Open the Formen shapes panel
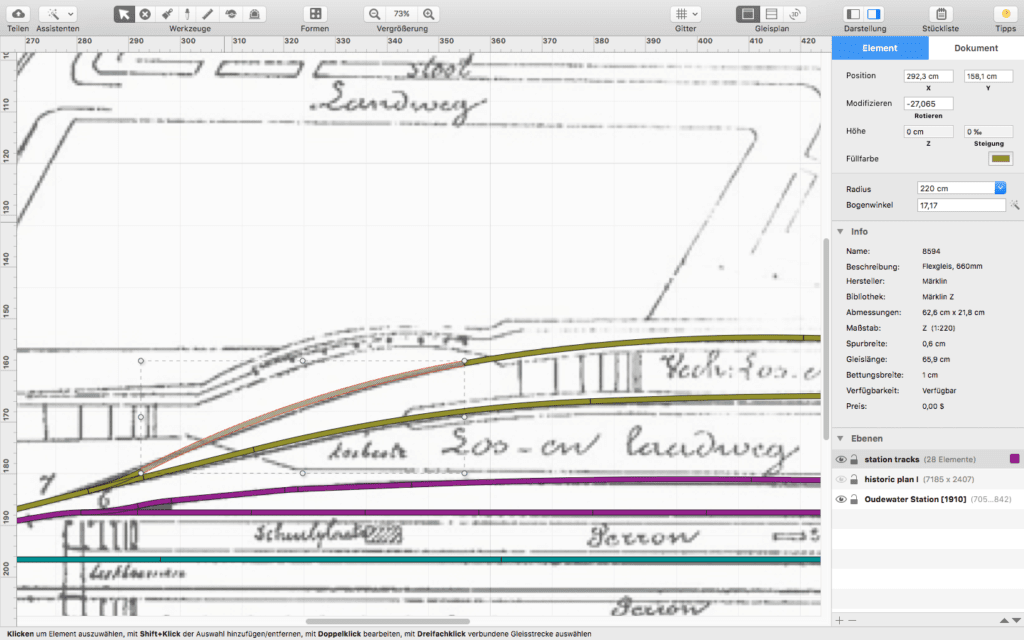 pyautogui.click(x=315, y=14)
